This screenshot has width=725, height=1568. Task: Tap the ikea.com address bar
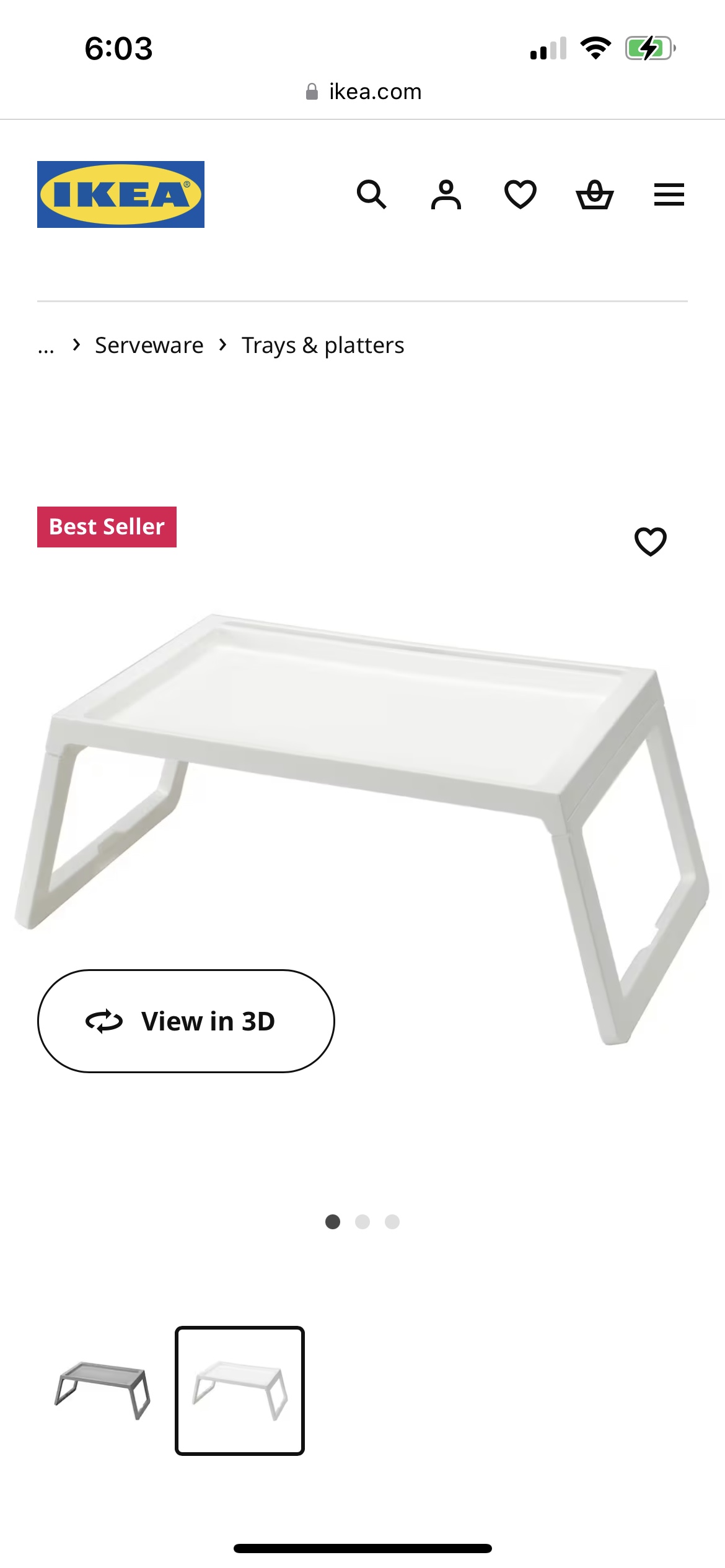363,92
